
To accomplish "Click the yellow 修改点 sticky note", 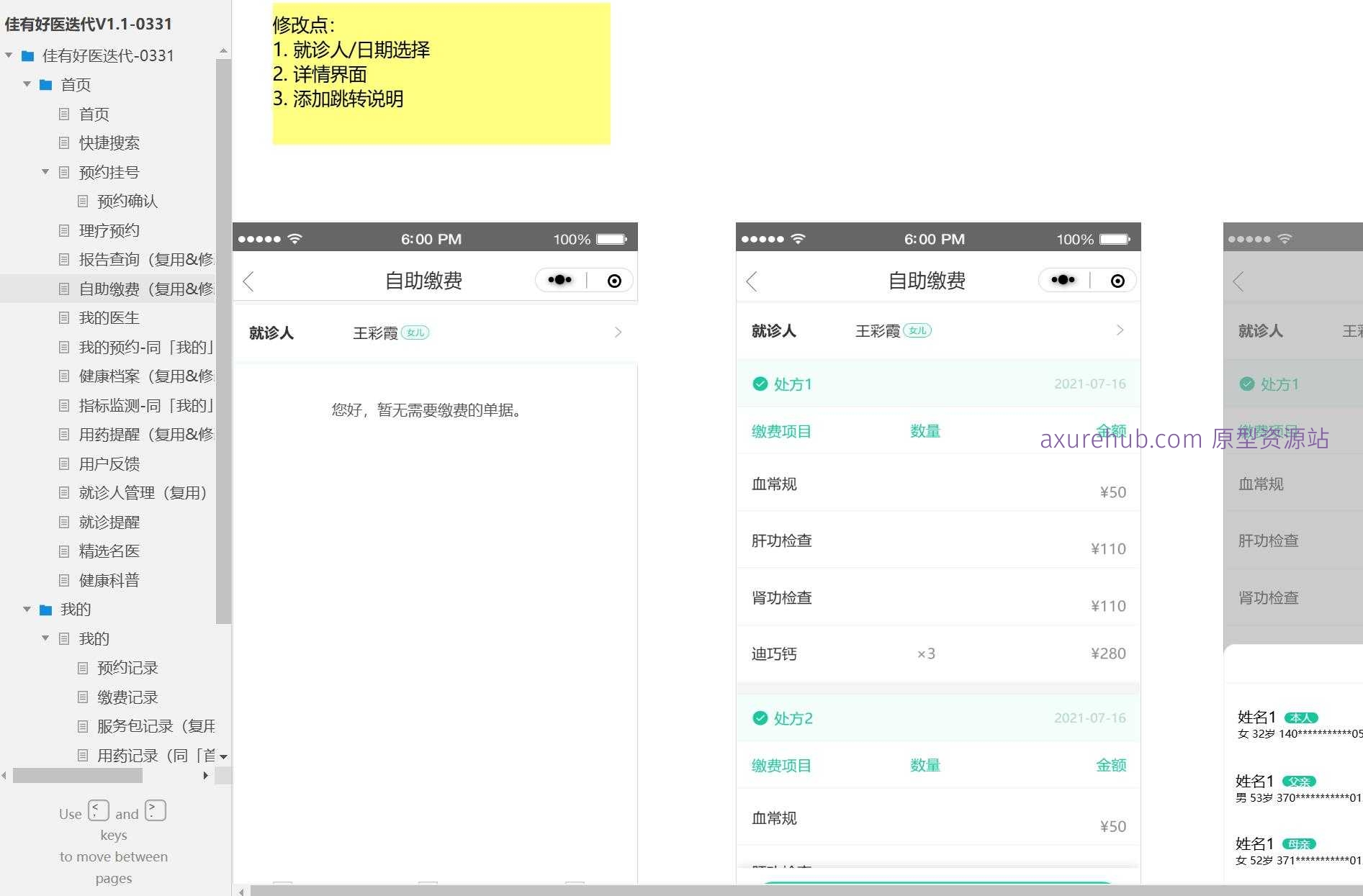I will click(441, 73).
